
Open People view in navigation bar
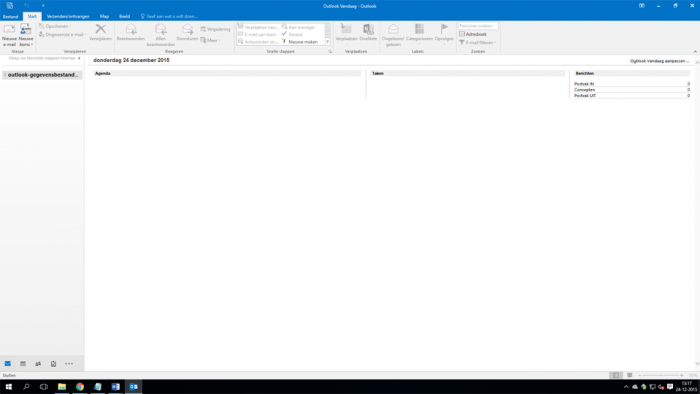click(x=38, y=364)
